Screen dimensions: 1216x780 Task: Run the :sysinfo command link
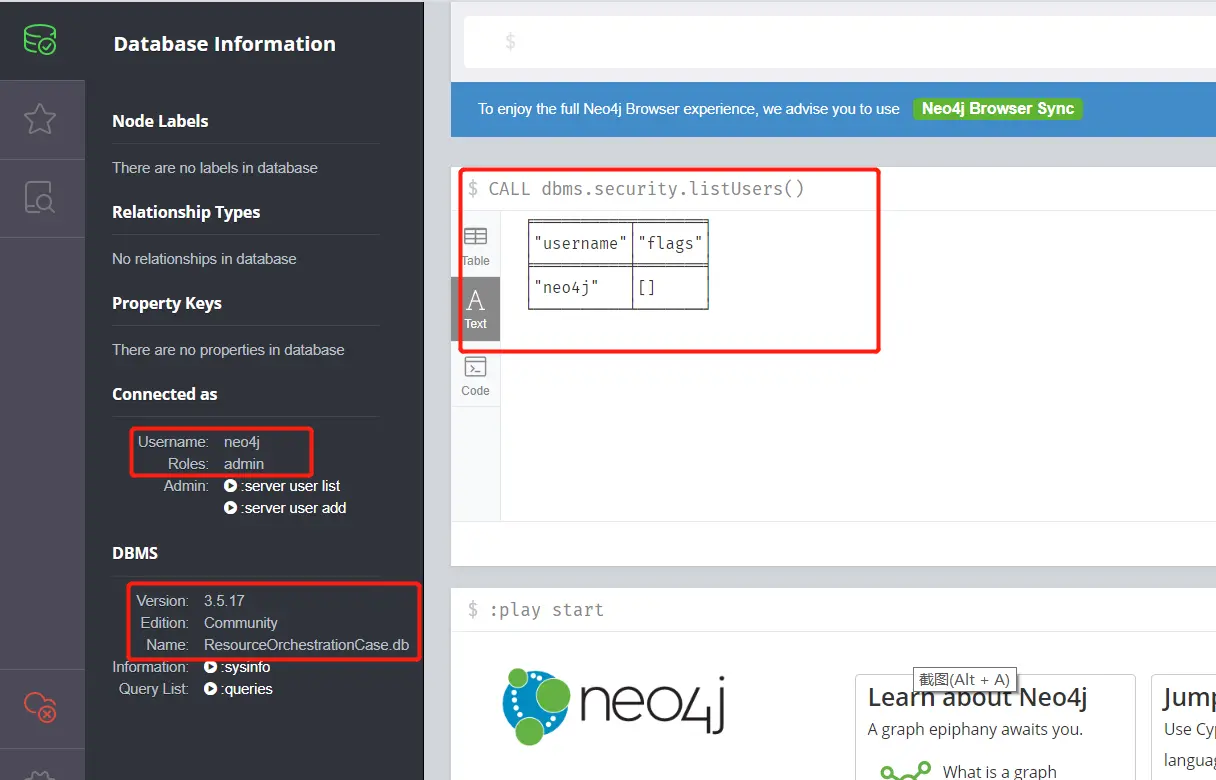click(x=245, y=667)
